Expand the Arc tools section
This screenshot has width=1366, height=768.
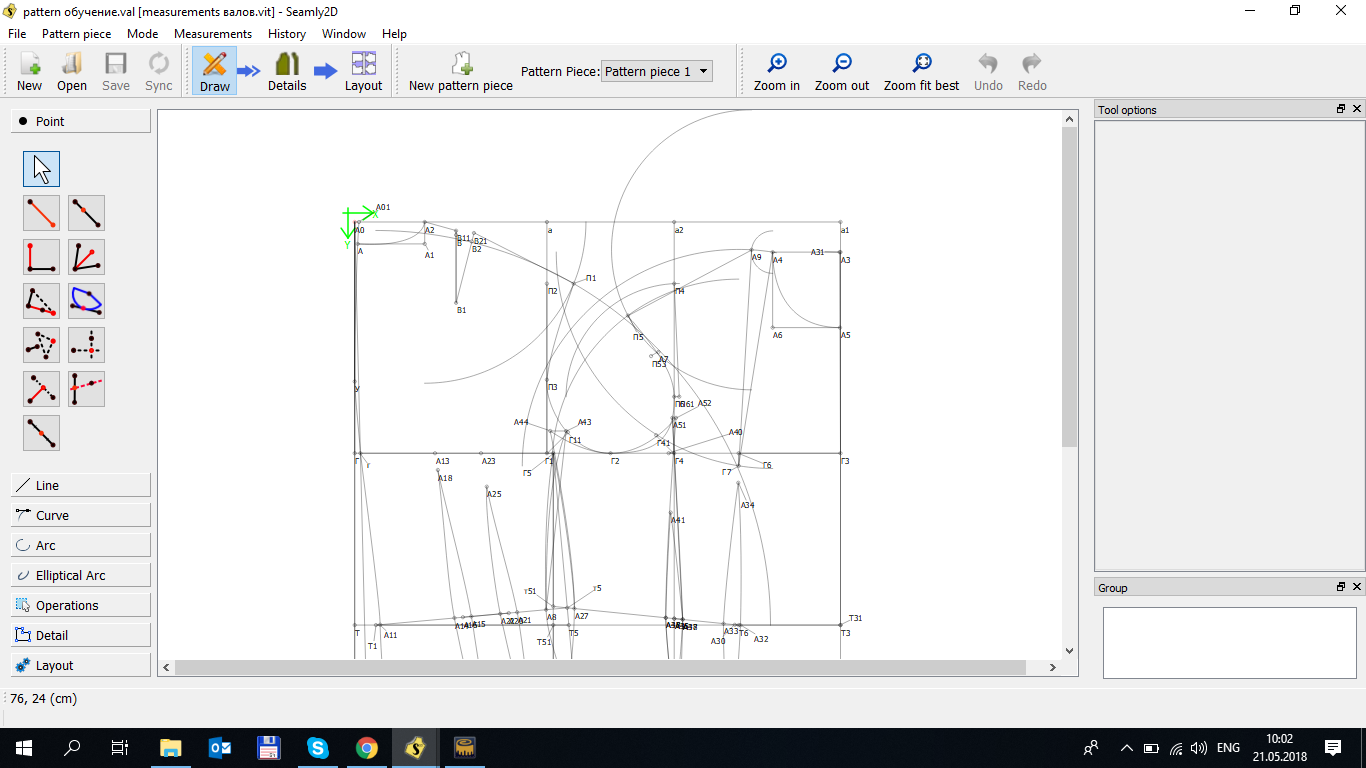coord(81,545)
